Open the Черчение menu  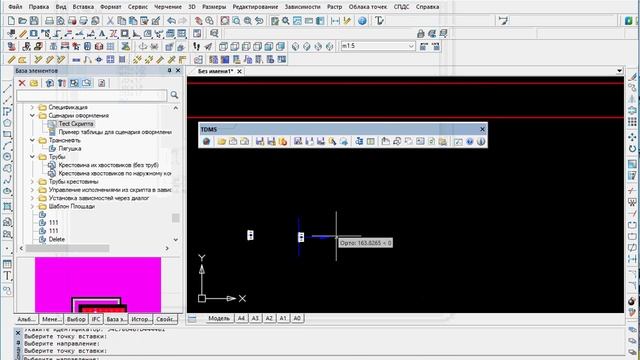tap(168, 7)
